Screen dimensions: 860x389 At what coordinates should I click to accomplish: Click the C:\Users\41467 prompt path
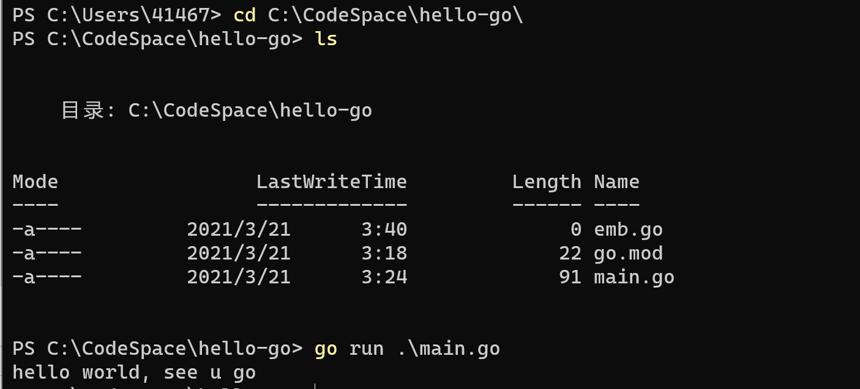click(x=128, y=15)
